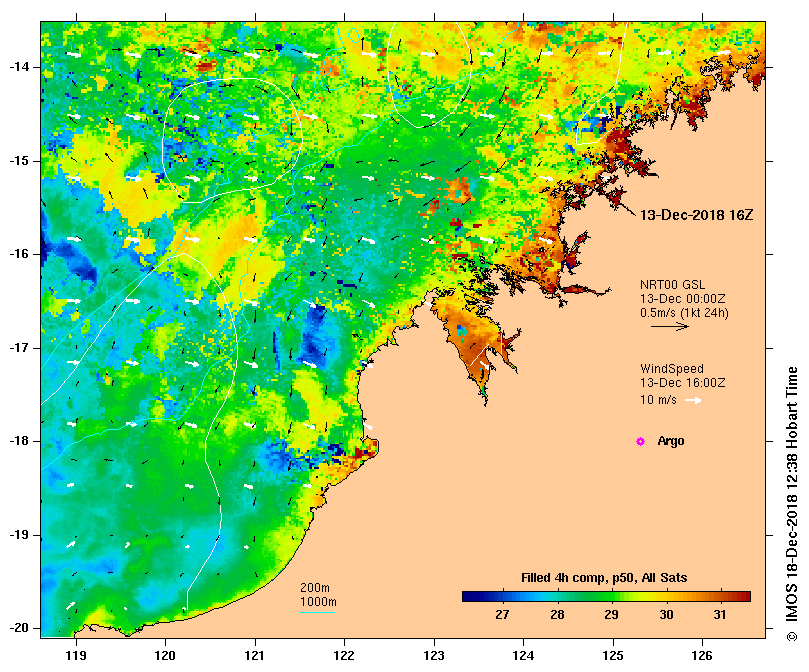Click longitude label 125 on the bottom axis
Image resolution: width=809 pixels, height=672 pixels.
[x=613, y=656]
